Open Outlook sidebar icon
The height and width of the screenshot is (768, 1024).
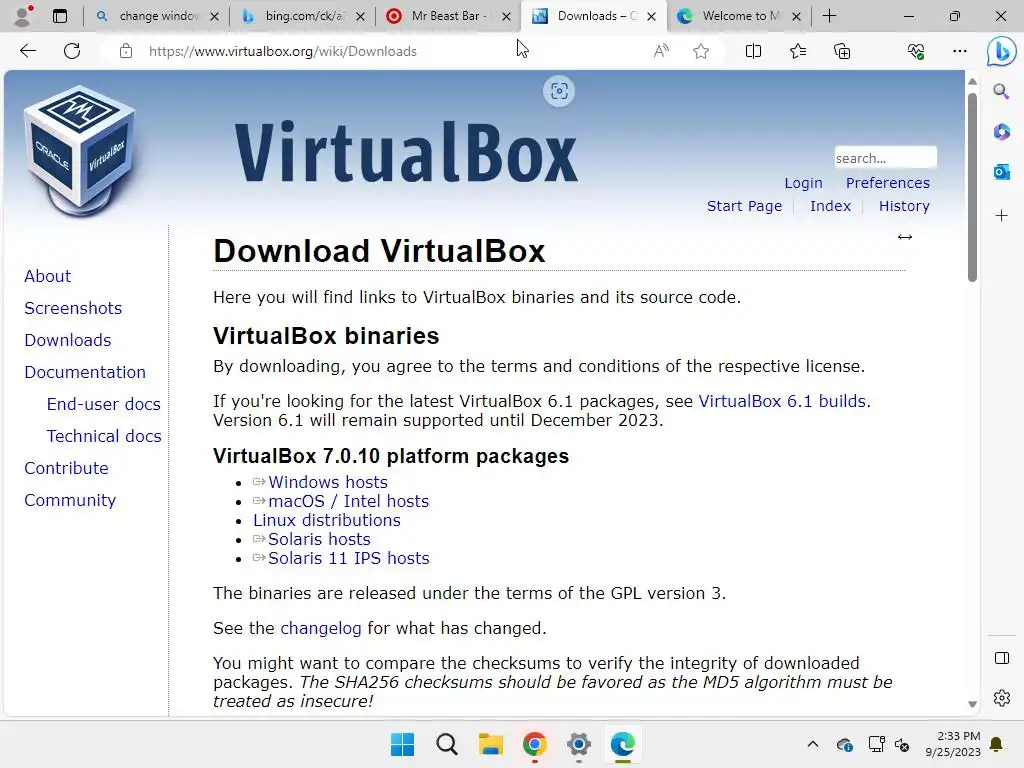coord(1001,172)
